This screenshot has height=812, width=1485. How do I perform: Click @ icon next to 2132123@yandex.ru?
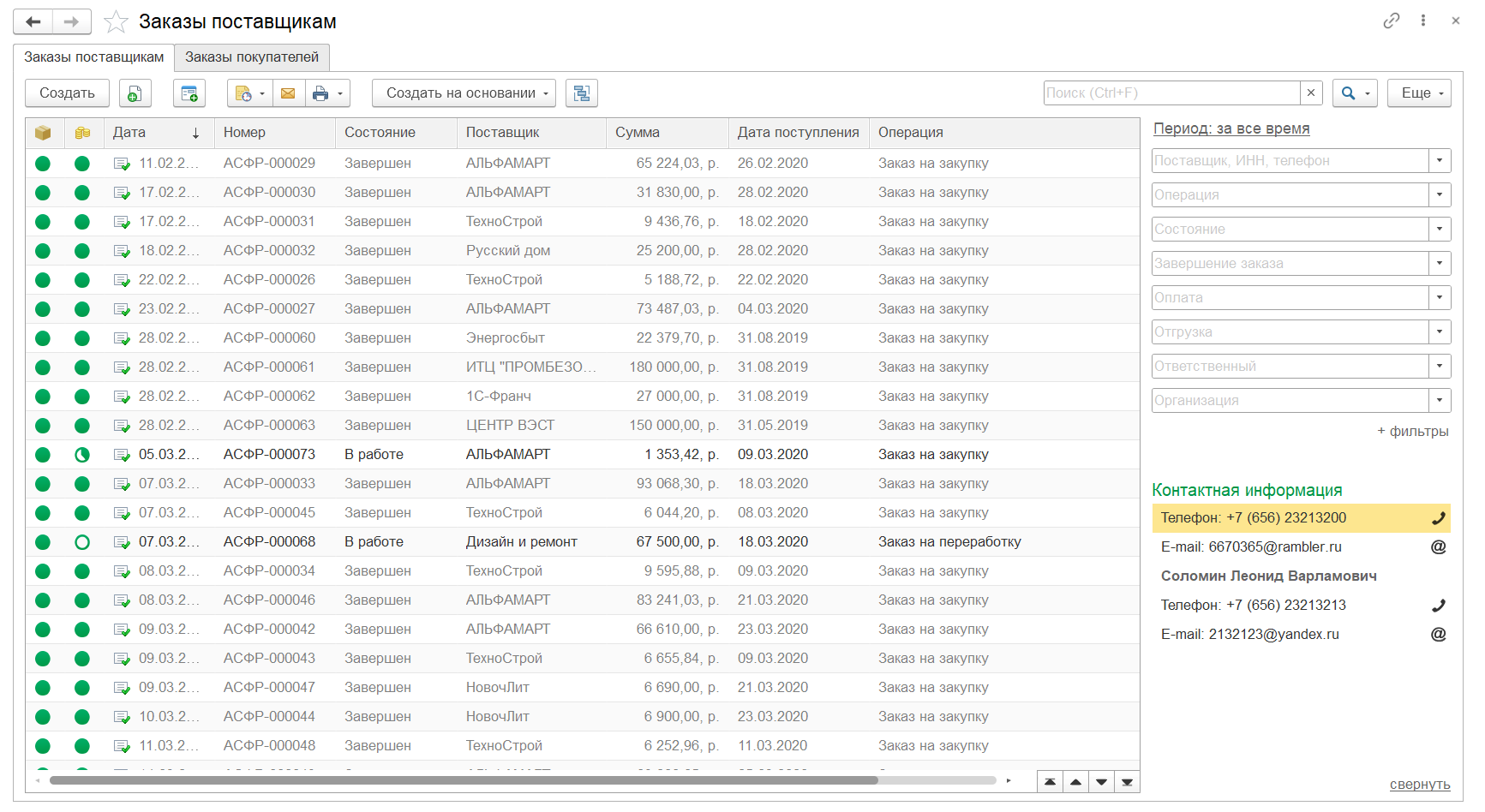coord(1438,635)
